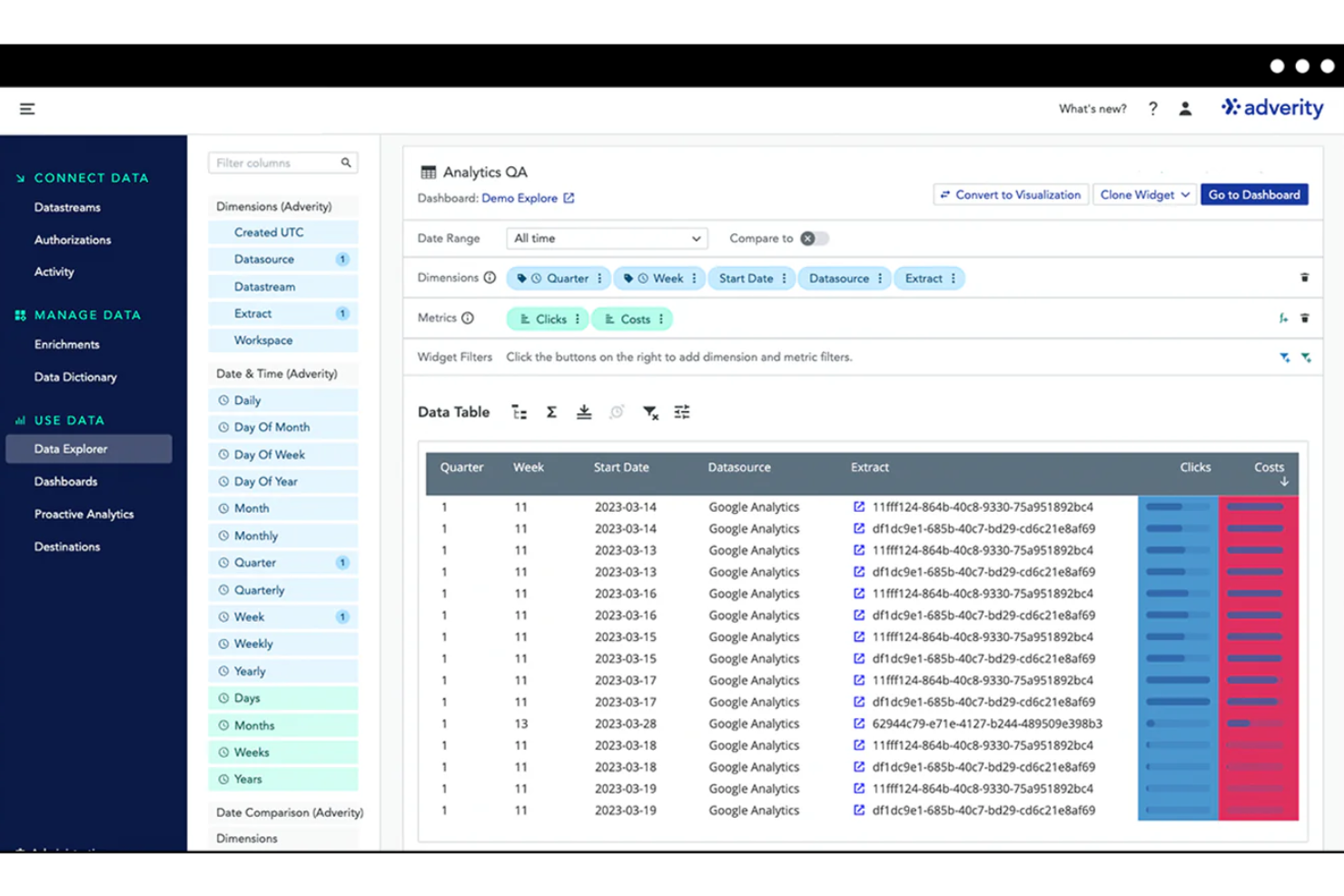Viewport: 1344px width, 896px height.
Task: Add a metric filter with the green funnel icon
Action: (1307, 358)
